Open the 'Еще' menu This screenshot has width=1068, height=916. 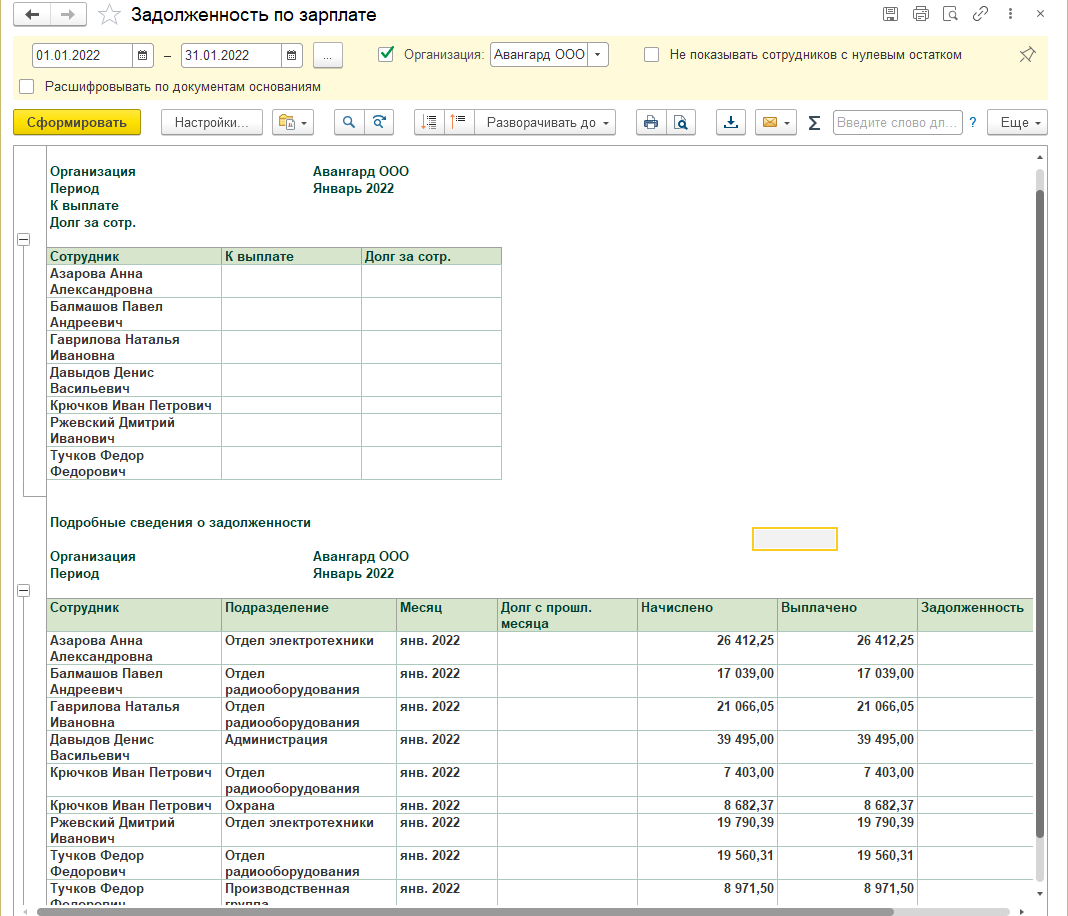point(1017,122)
